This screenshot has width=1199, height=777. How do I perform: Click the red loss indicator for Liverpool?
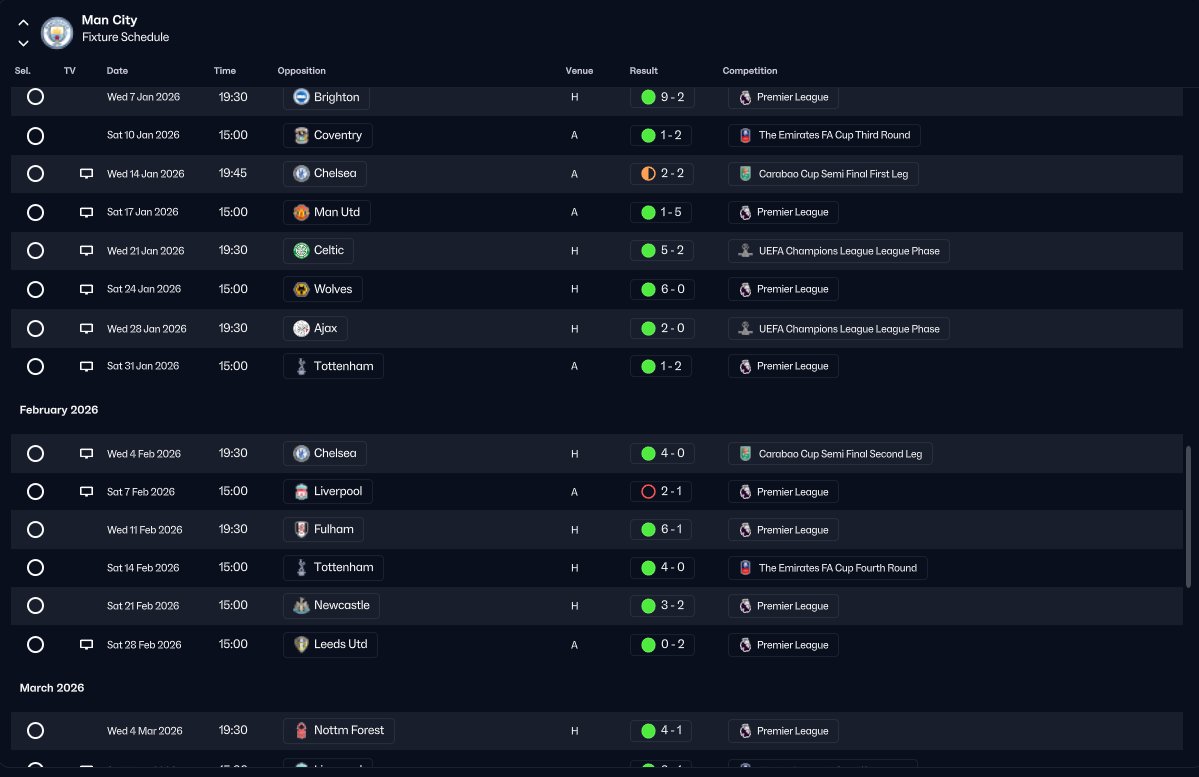click(648, 492)
